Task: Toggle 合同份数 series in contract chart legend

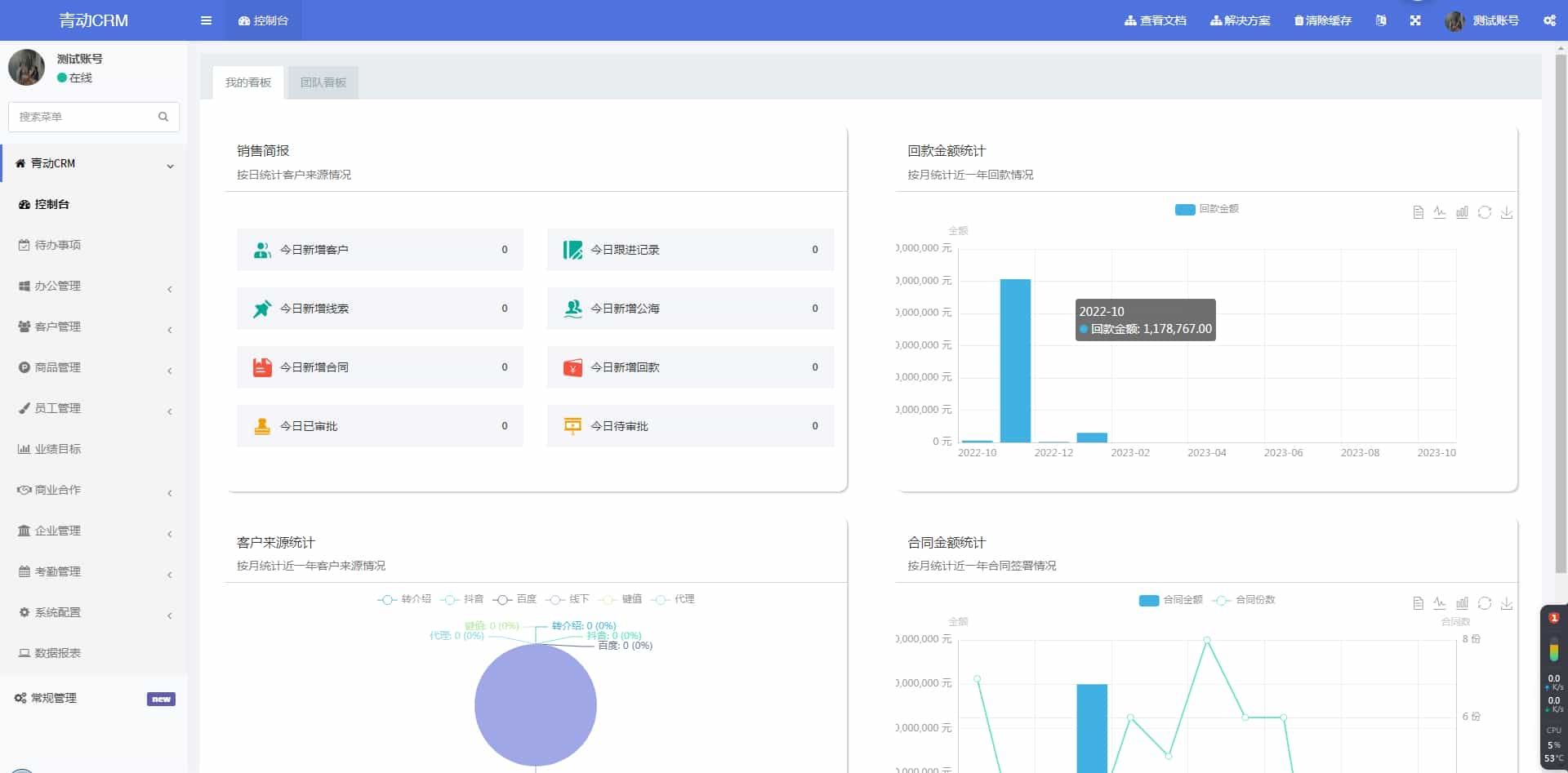Action: pyautogui.click(x=1244, y=600)
